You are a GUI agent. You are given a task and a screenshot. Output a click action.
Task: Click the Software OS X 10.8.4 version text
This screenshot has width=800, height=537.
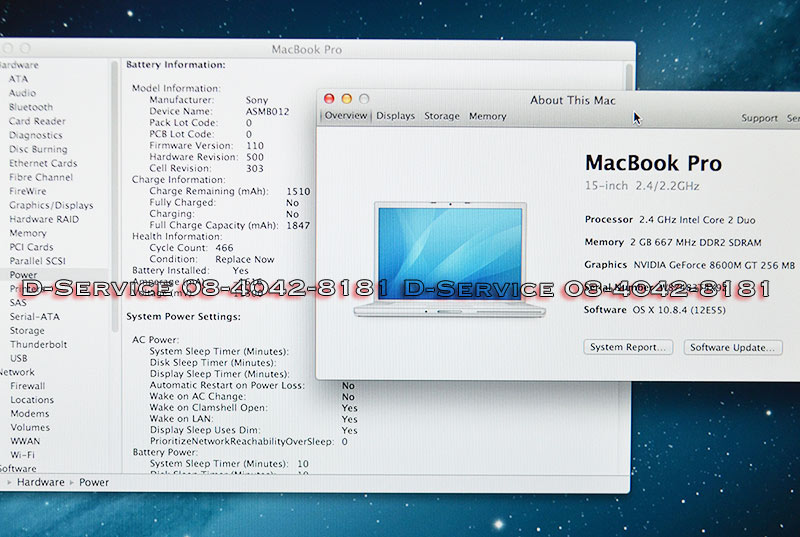[x=655, y=310]
